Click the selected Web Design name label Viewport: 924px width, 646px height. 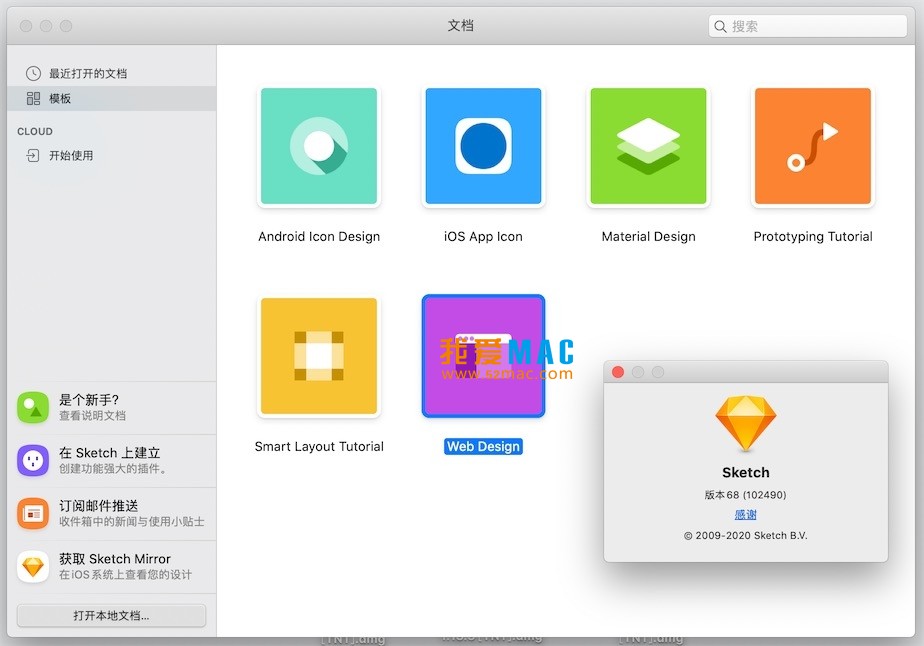483,446
